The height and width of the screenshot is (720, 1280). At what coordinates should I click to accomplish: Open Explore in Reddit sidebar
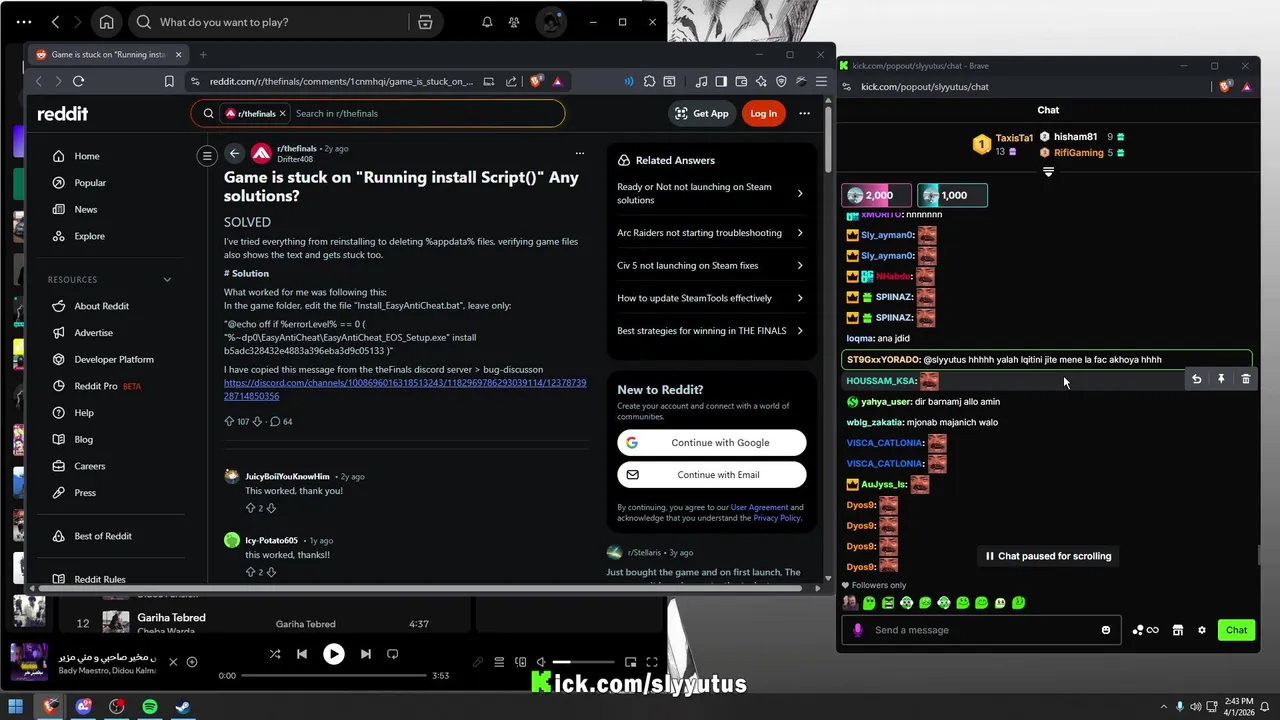pos(89,236)
